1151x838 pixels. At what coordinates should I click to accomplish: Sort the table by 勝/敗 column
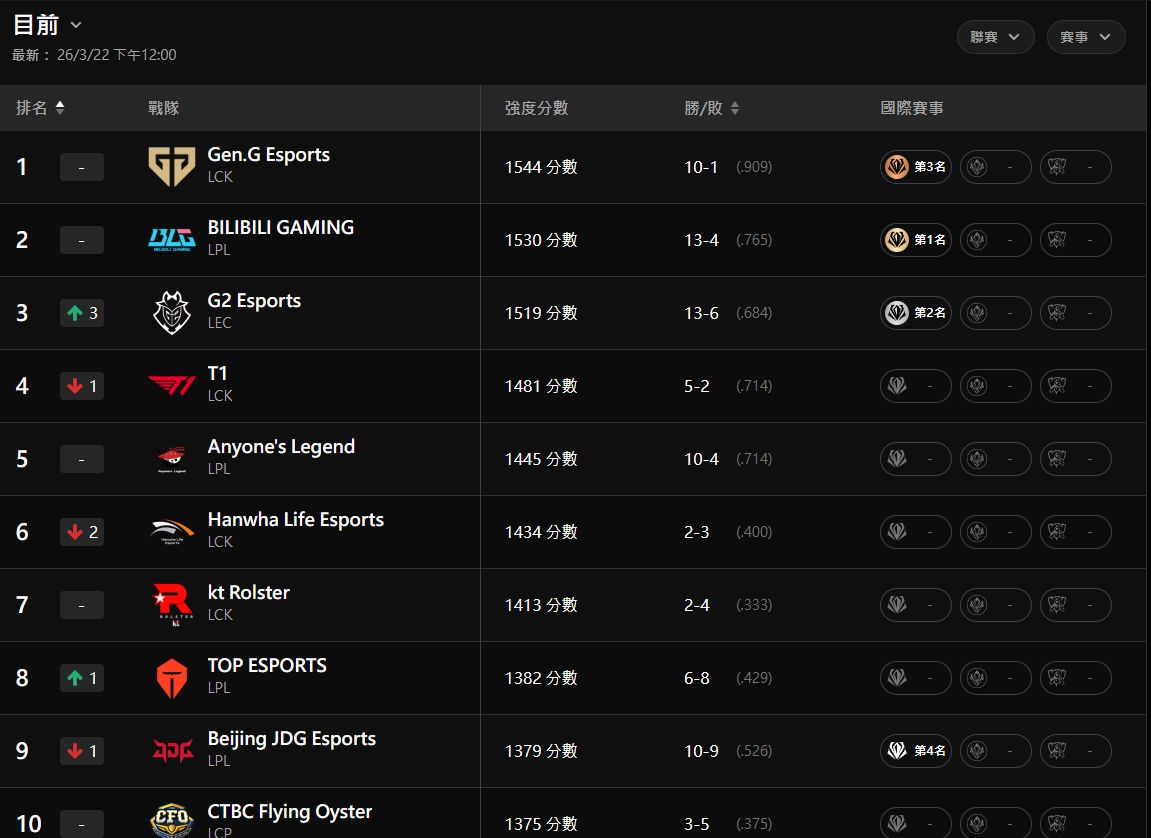click(712, 108)
